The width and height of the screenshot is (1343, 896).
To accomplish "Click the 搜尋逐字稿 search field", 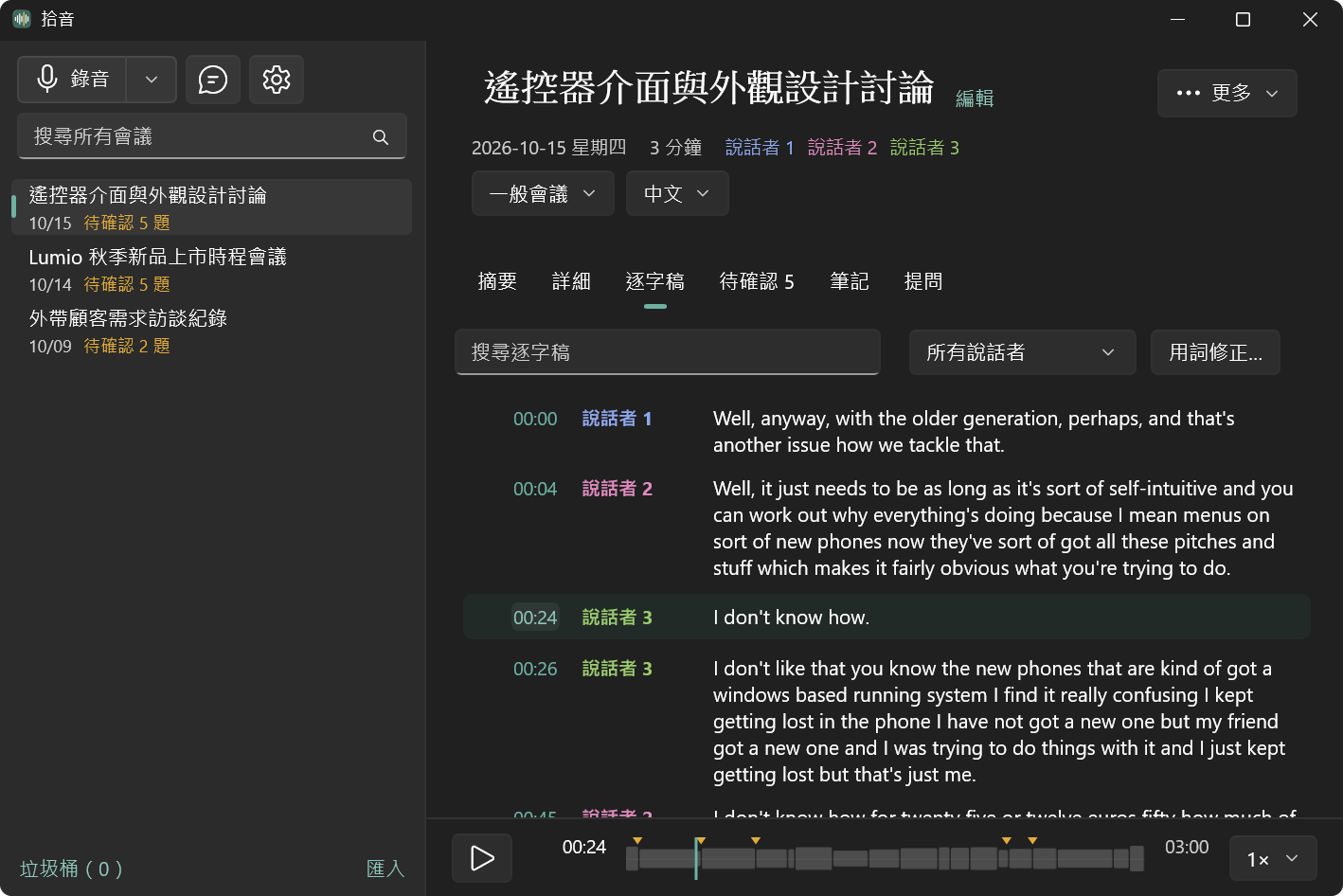I will (x=668, y=352).
